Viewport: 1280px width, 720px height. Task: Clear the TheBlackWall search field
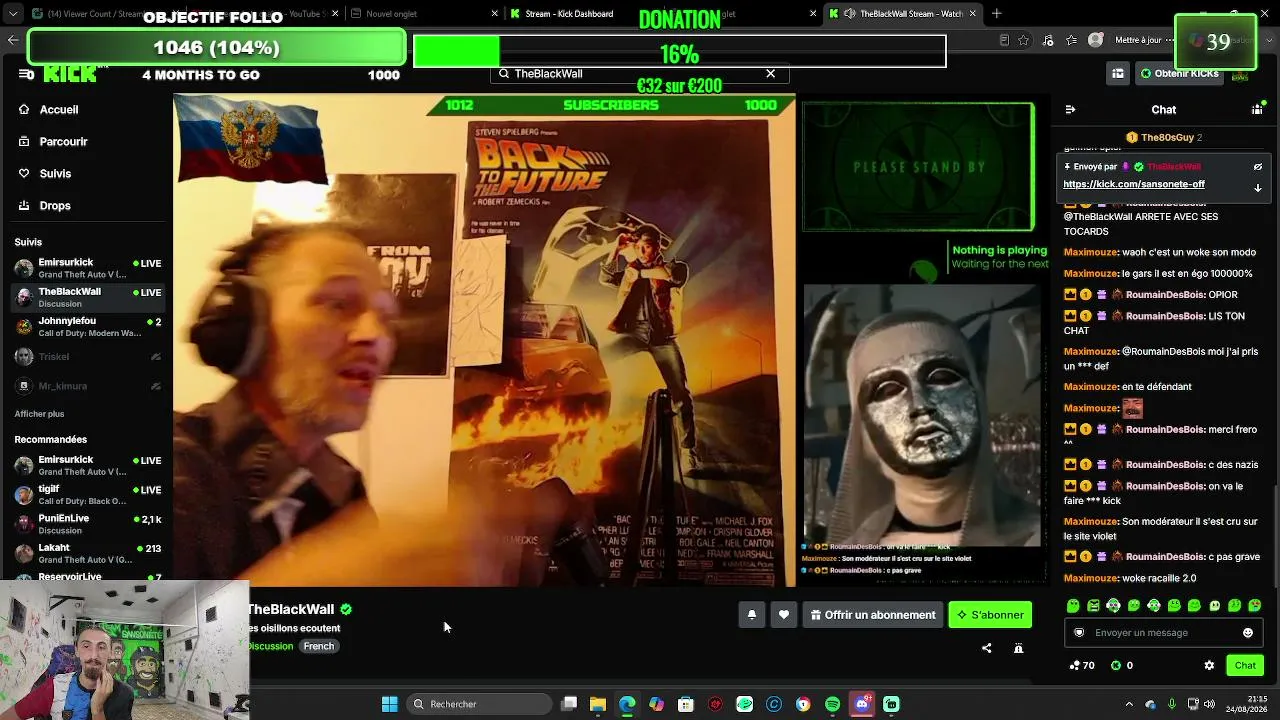point(770,74)
